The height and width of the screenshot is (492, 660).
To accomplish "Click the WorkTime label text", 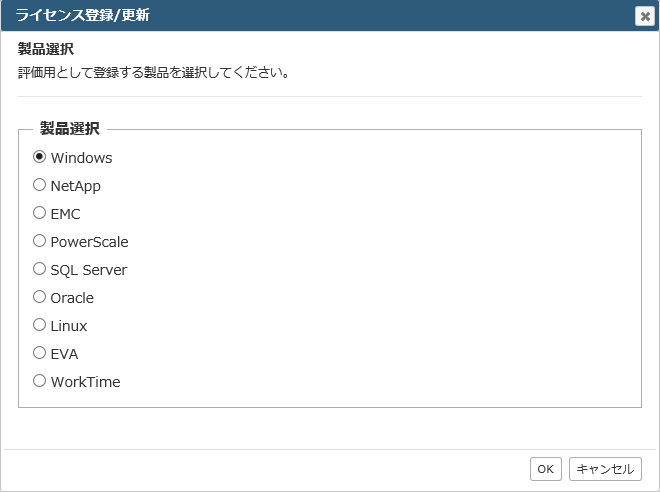I will point(85,382).
